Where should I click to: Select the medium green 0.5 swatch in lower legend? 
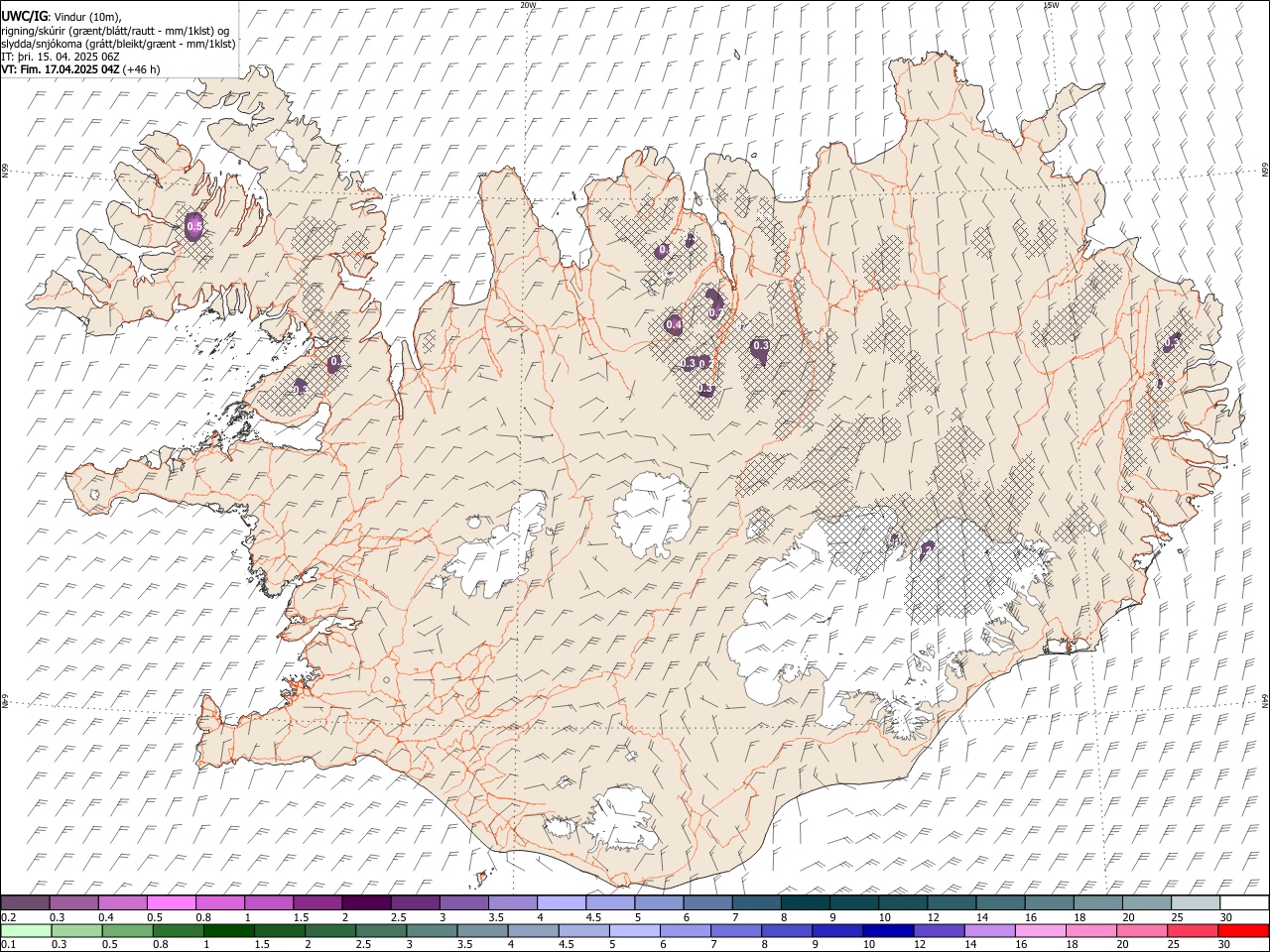pos(128,930)
